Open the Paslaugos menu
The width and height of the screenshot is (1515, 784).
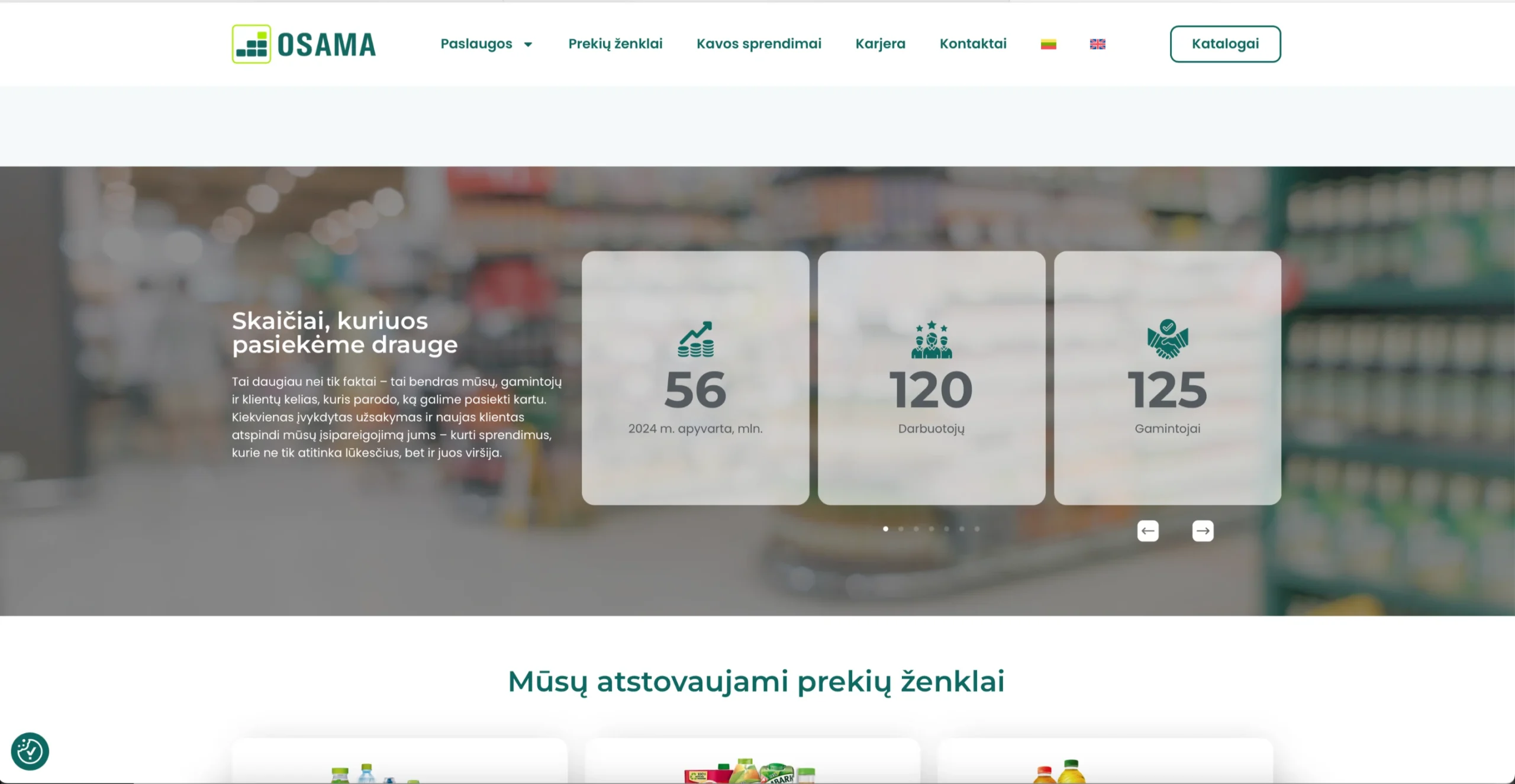click(476, 44)
